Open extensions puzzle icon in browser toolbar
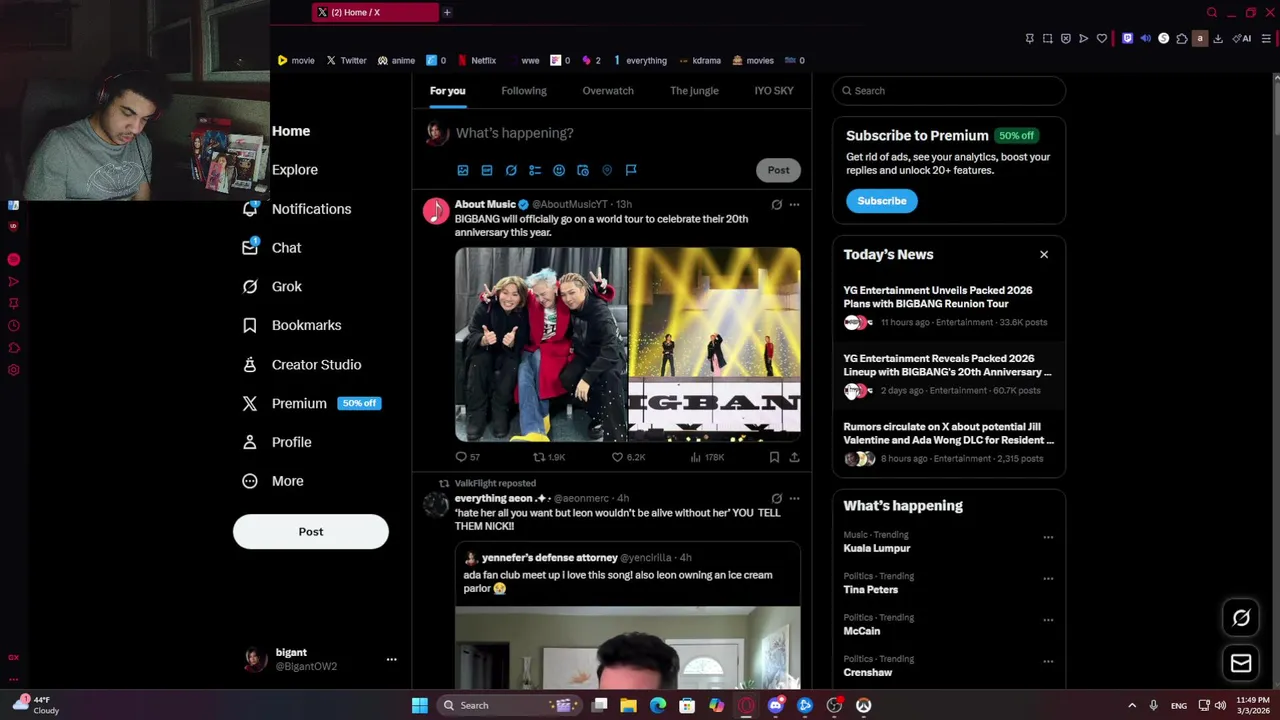The height and width of the screenshot is (720, 1280). [1181, 39]
